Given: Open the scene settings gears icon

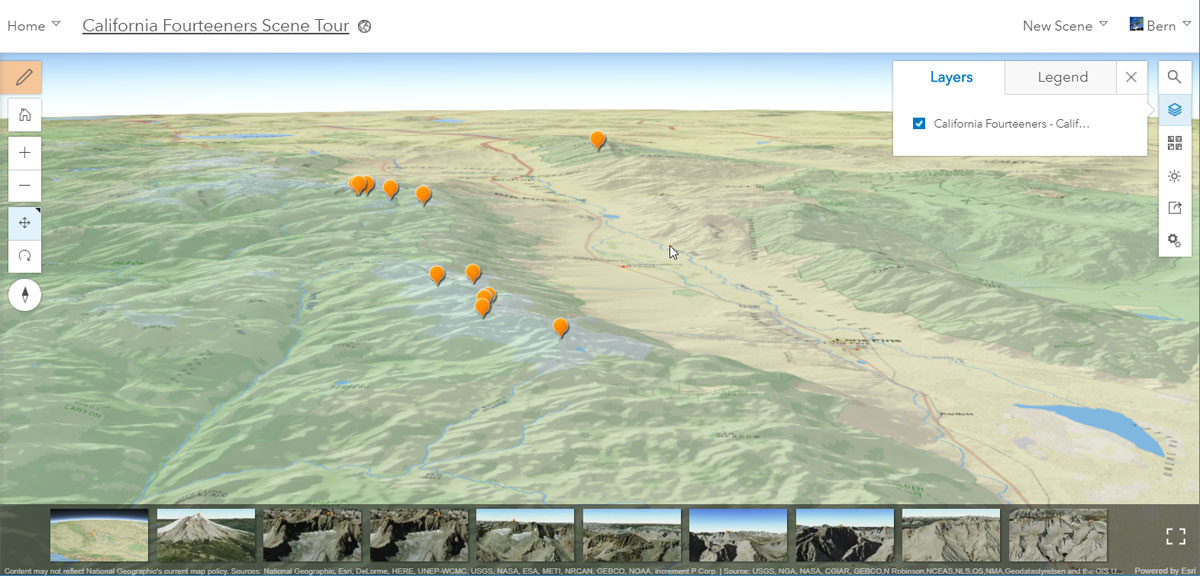Looking at the screenshot, I should pos(1175,241).
